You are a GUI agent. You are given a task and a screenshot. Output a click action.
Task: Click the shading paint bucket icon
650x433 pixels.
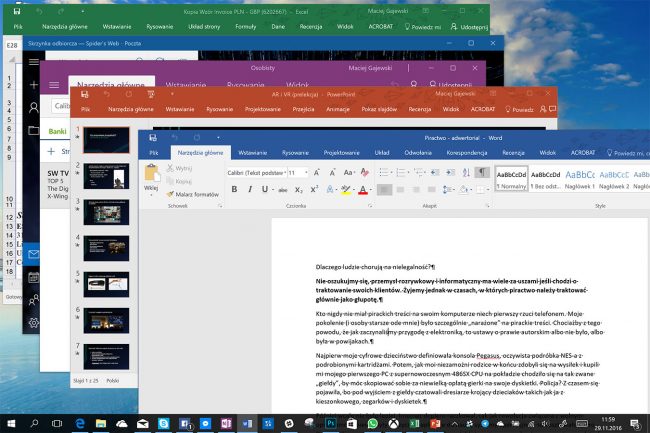463,190
